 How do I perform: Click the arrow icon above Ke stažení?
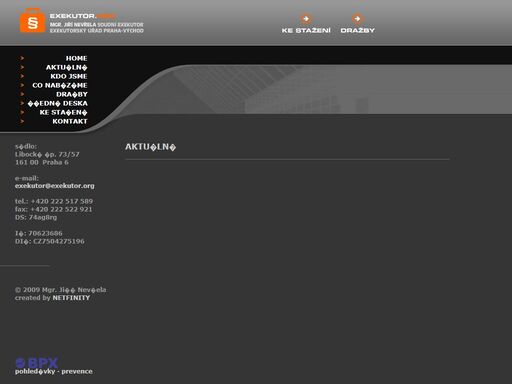[306, 19]
